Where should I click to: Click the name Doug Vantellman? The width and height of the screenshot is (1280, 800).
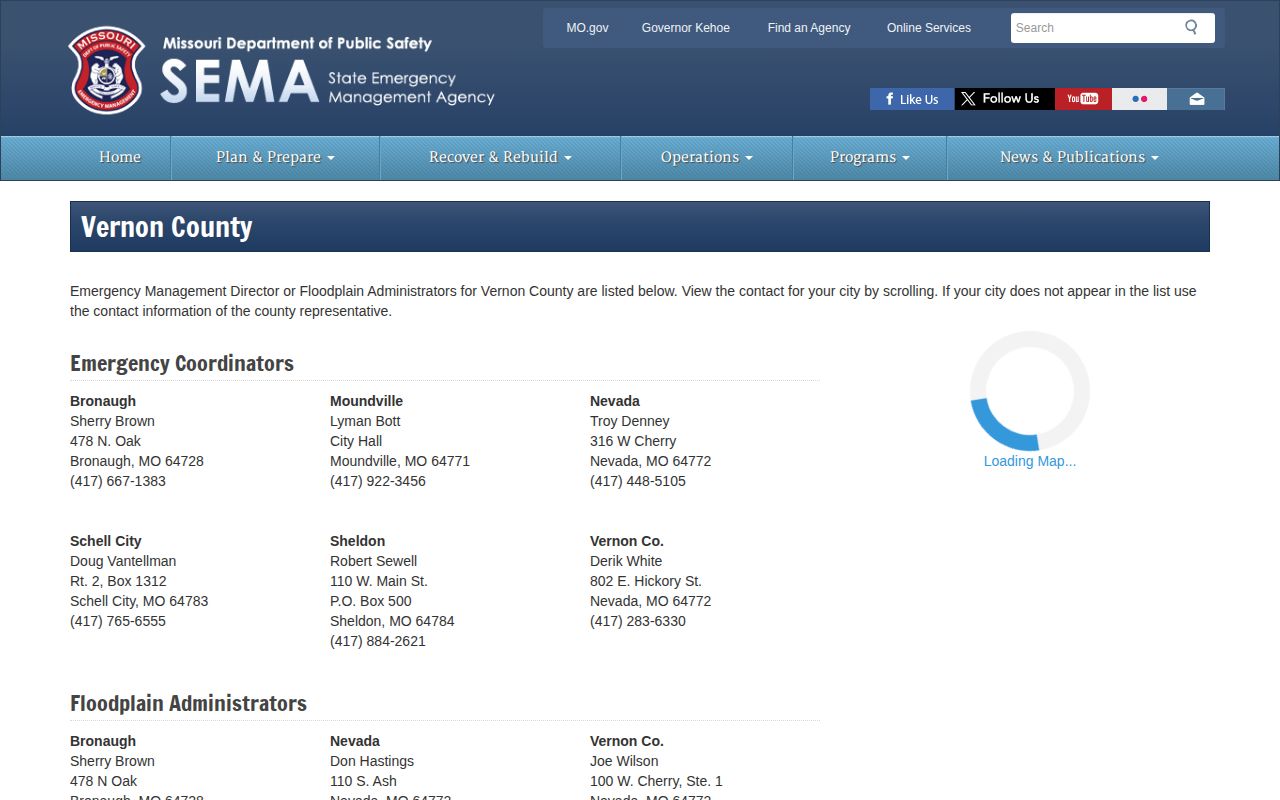(123, 561)
